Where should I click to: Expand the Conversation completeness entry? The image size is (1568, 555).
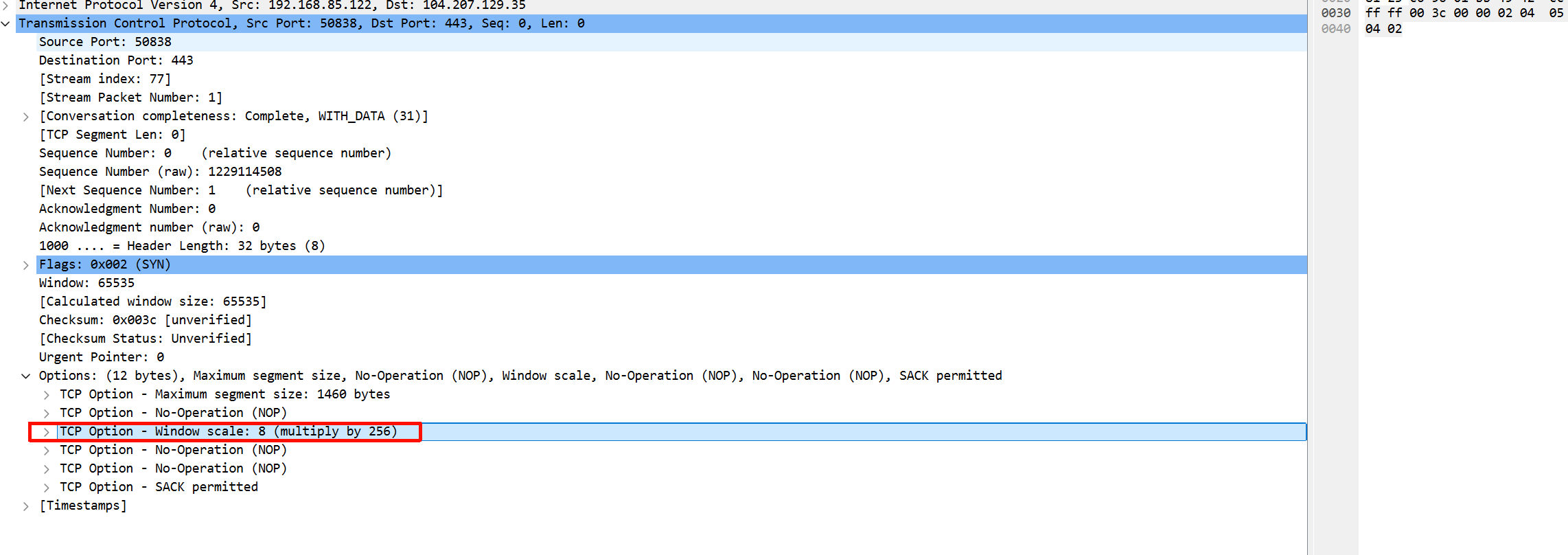[26, 117]
